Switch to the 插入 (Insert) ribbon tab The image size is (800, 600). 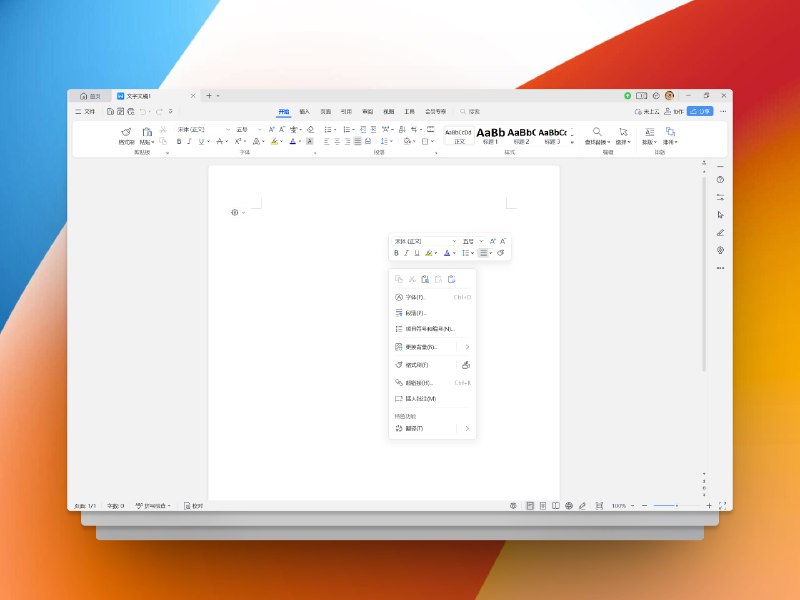(305, 111)
